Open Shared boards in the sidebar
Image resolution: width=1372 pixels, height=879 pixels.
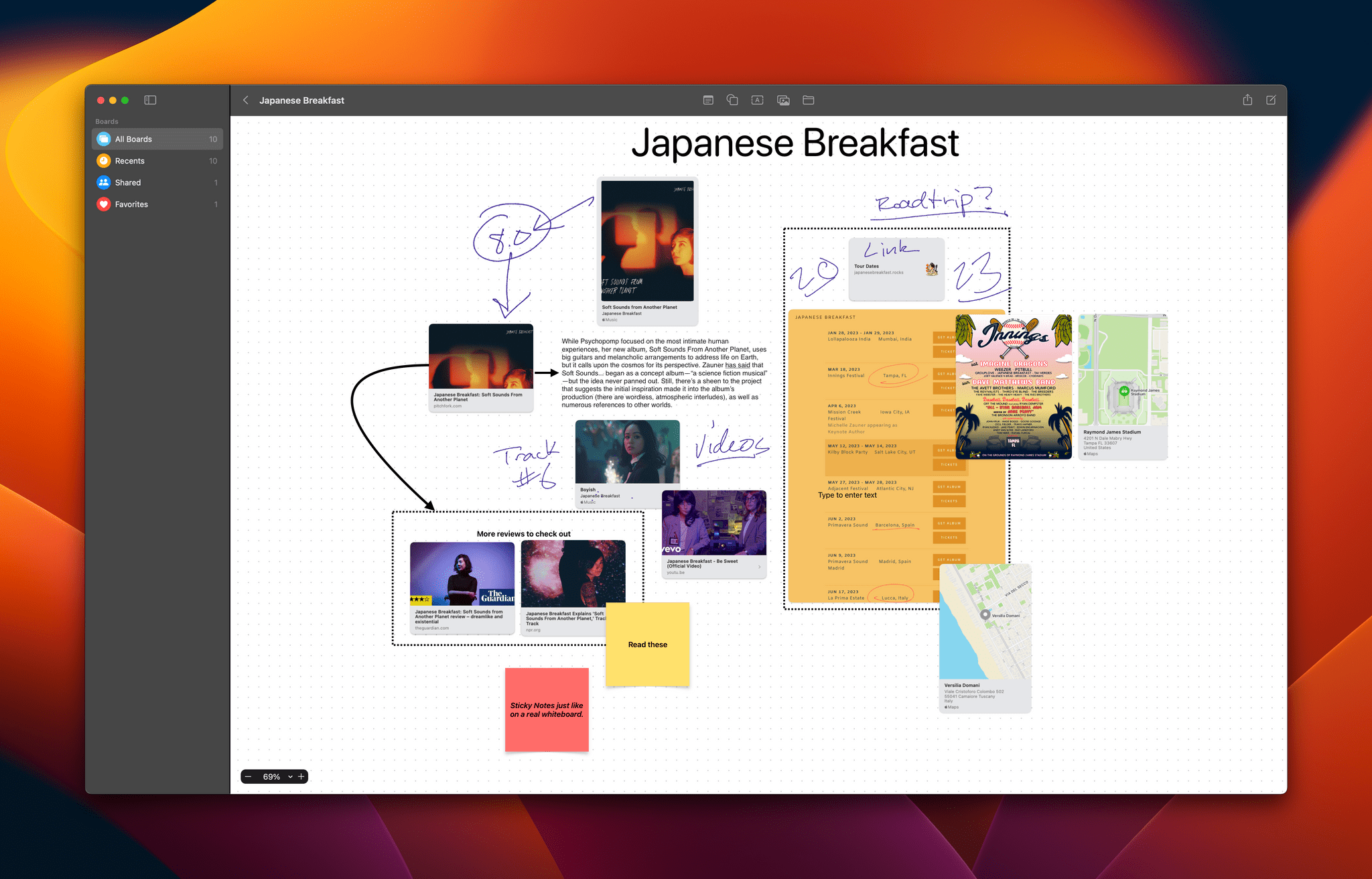[x=157, y=182]
